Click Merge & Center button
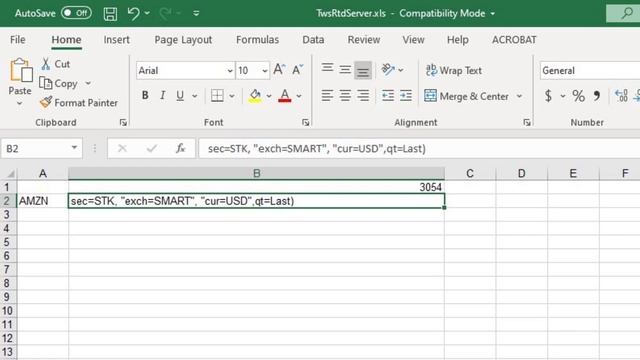Viewport: 640px width, 360px height. [466, 96]
